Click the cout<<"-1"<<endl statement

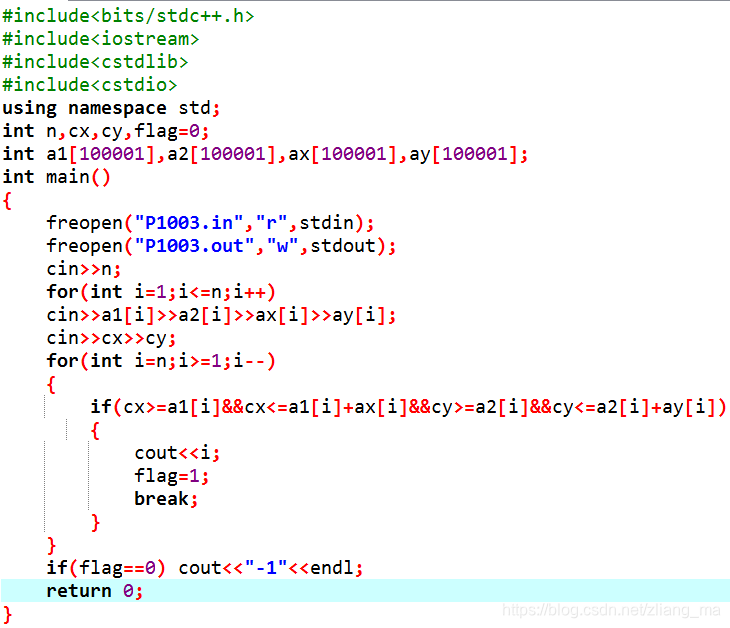(x=270, y=568)
